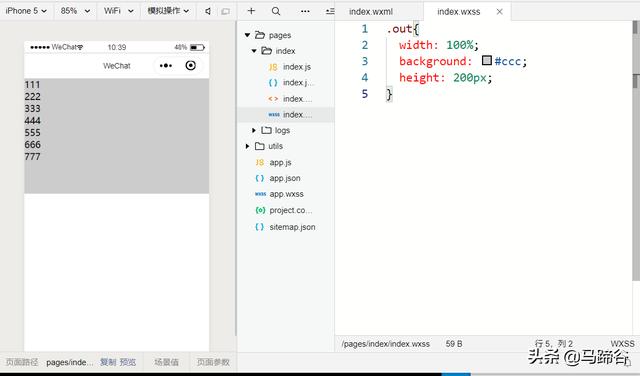Click the plus icon to add file
This screenshot has width=640, height=376.
tap(251, 11)
